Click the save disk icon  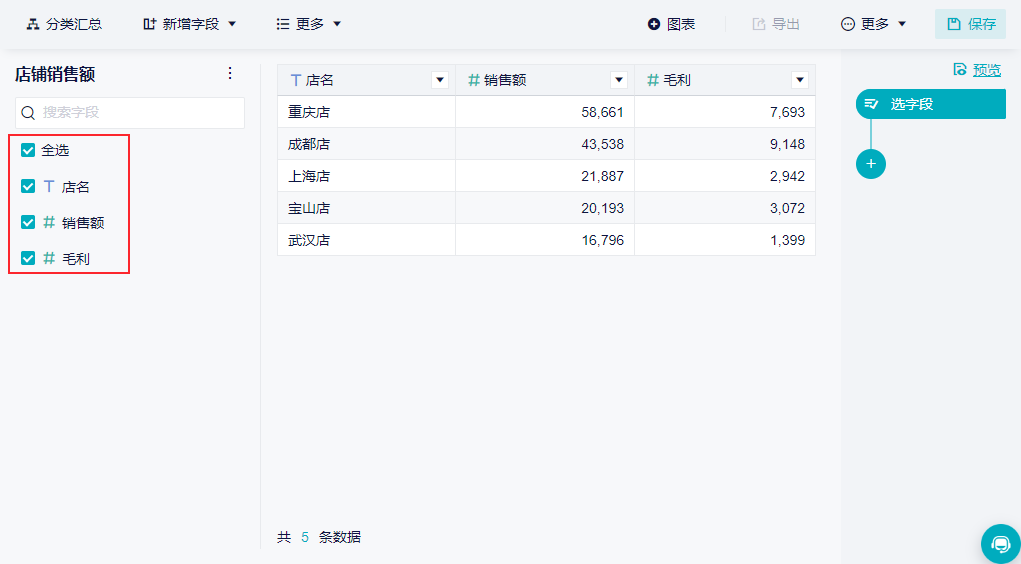pyautogui.click(x=954, y=24)
